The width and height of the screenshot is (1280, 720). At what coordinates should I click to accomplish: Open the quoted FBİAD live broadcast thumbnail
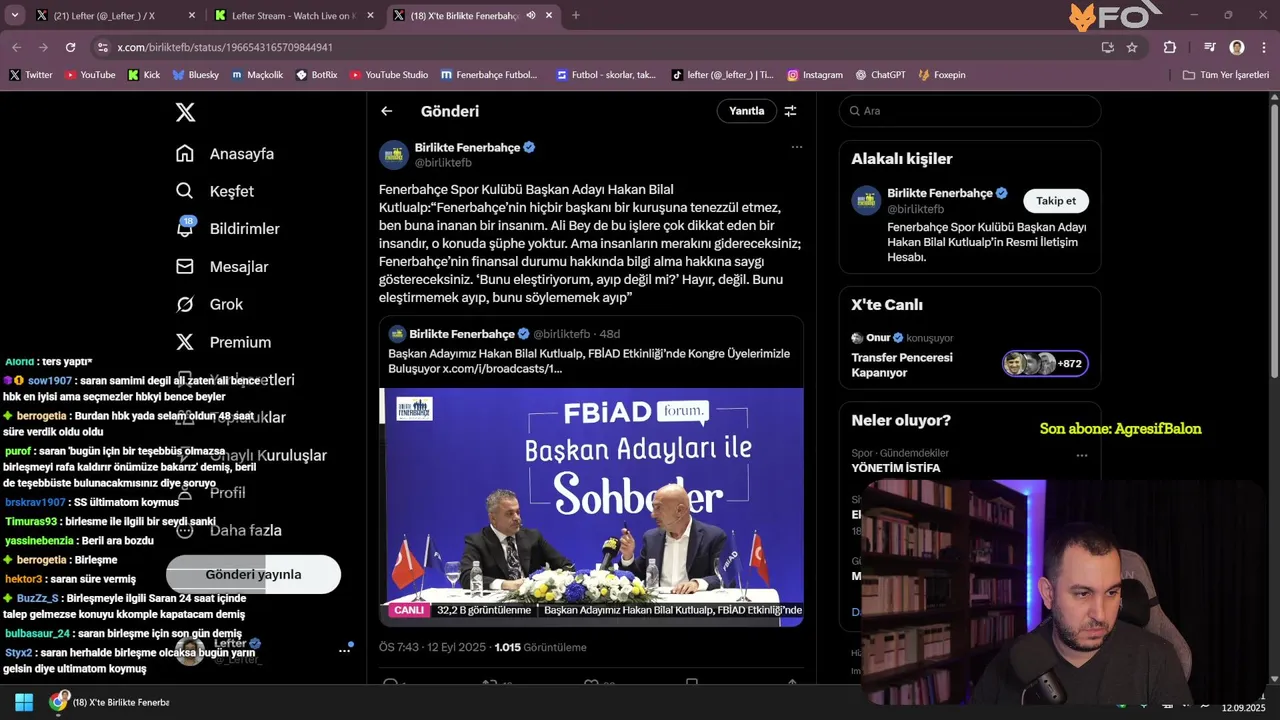pos(591,507)
